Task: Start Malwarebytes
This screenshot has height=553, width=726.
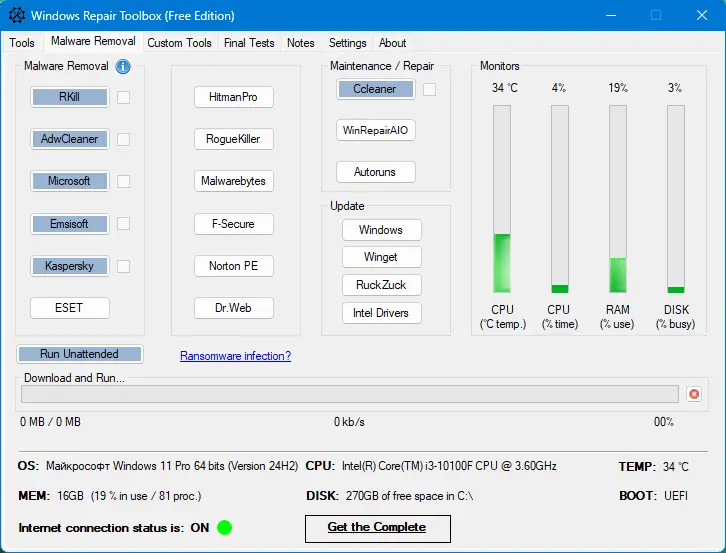Action: coord(233,181)
